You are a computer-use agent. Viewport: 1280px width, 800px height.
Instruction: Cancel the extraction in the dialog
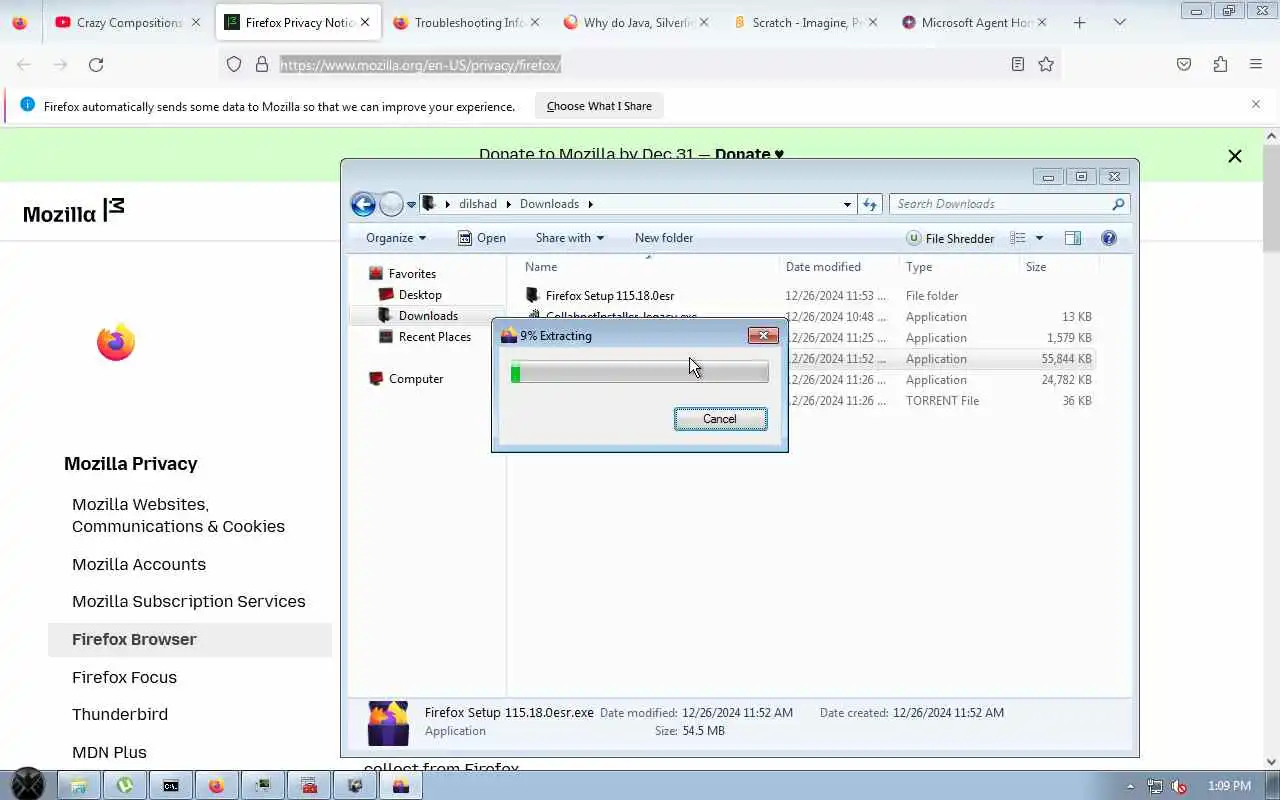click(x=720, y=419)
